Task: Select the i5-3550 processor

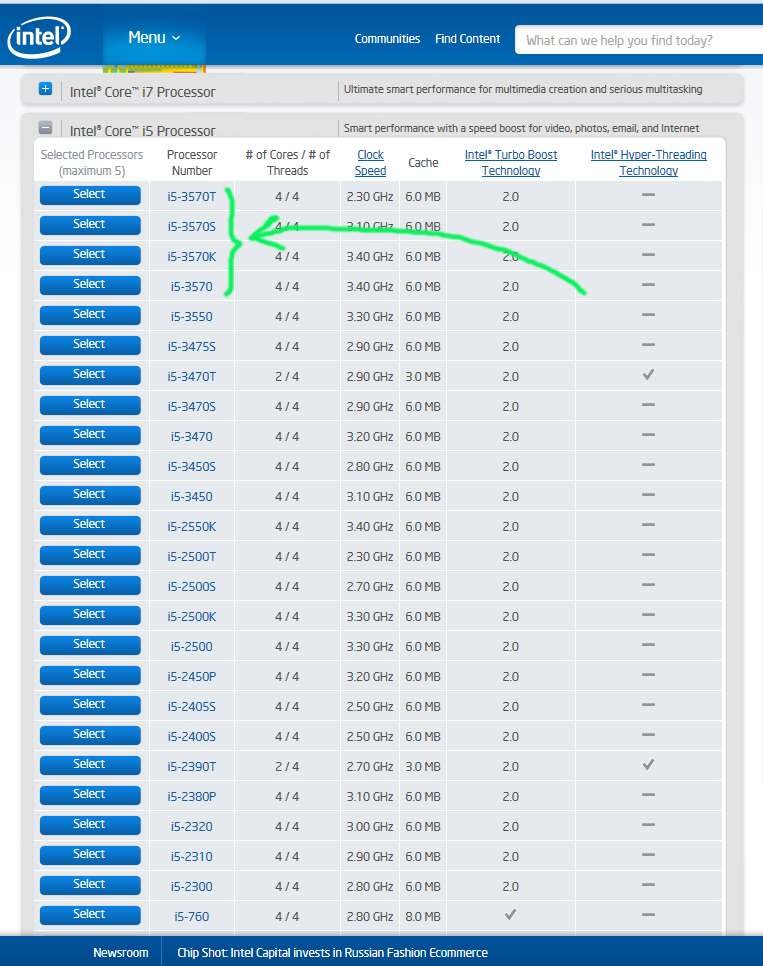Action: tap(90, 315)
